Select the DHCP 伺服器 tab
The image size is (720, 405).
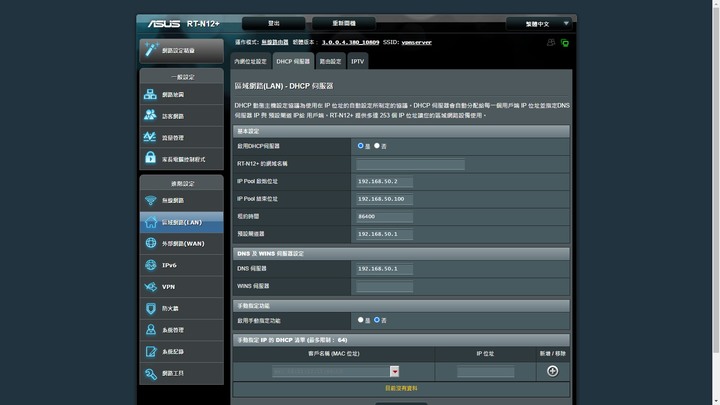pos(293,61)
